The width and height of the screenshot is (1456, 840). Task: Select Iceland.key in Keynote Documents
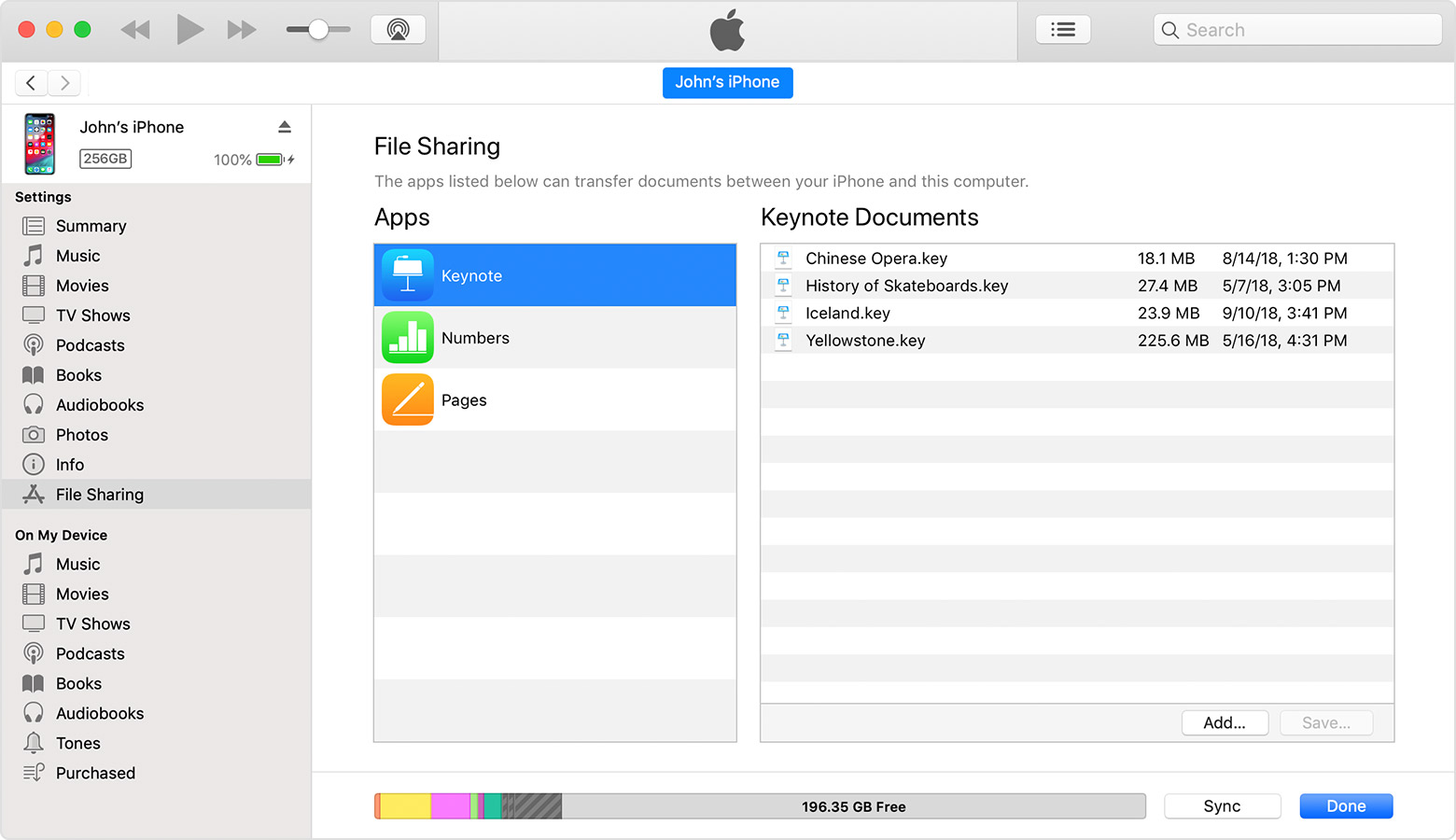point(847,313)
